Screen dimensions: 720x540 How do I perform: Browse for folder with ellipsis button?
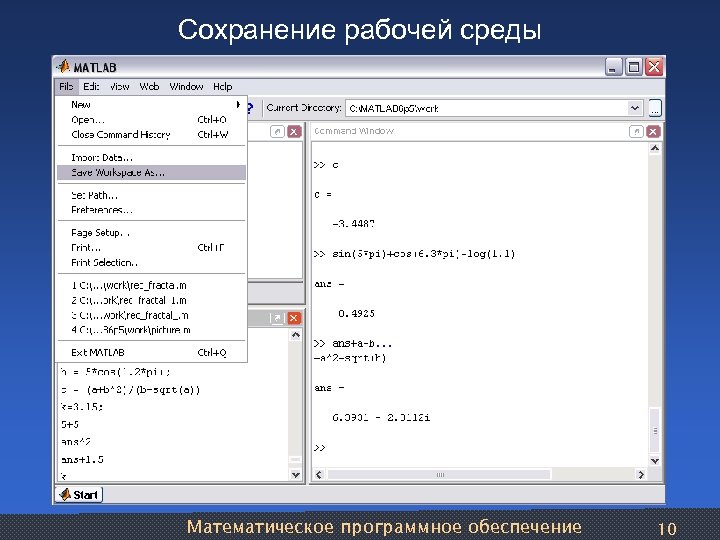pyautogui.click(x=655, y=108)
